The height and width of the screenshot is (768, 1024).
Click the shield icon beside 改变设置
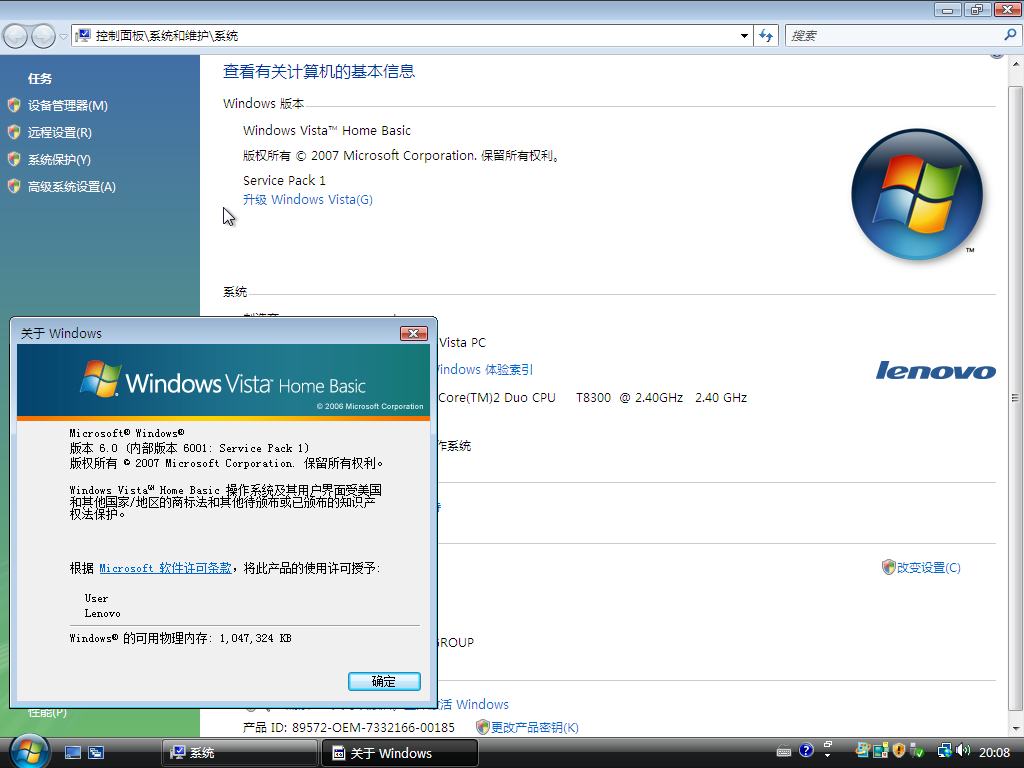(888, 567)
